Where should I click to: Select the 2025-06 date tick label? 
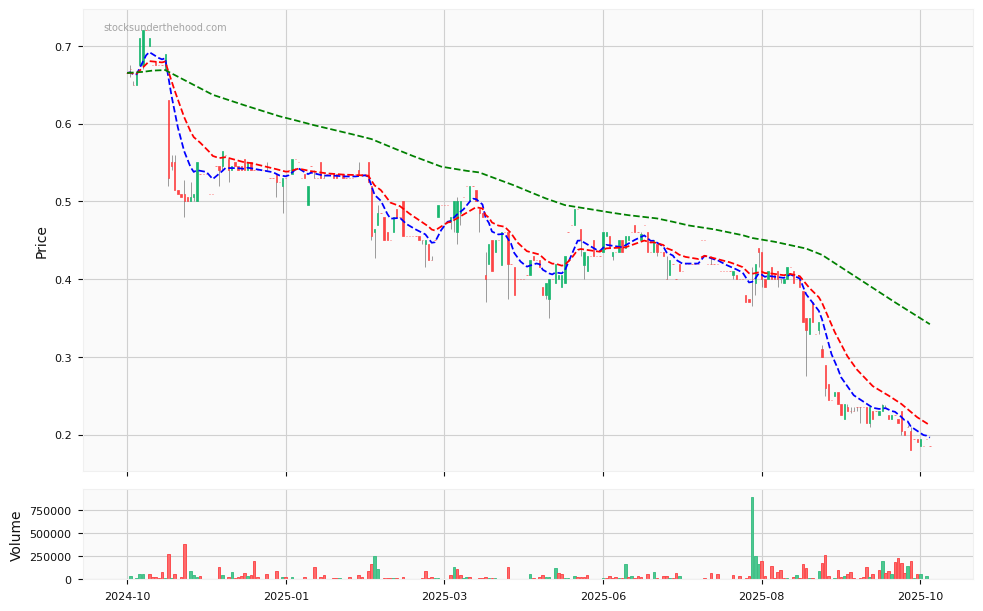coord(603,597)
